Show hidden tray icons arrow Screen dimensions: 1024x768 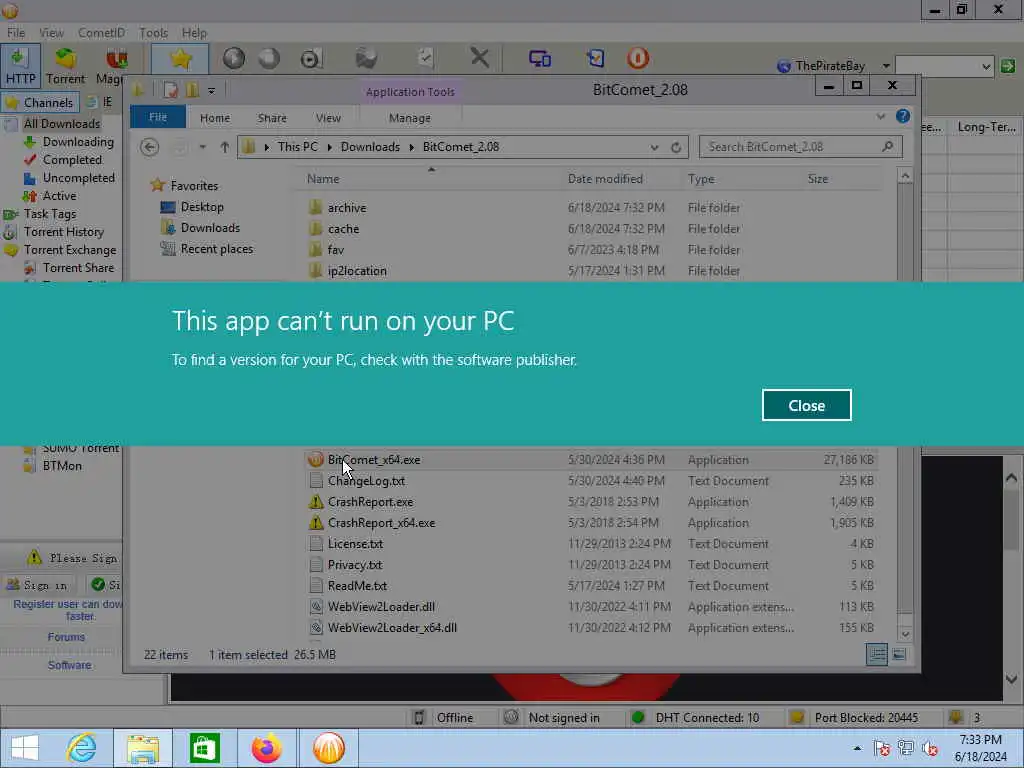tap(857, 748)
